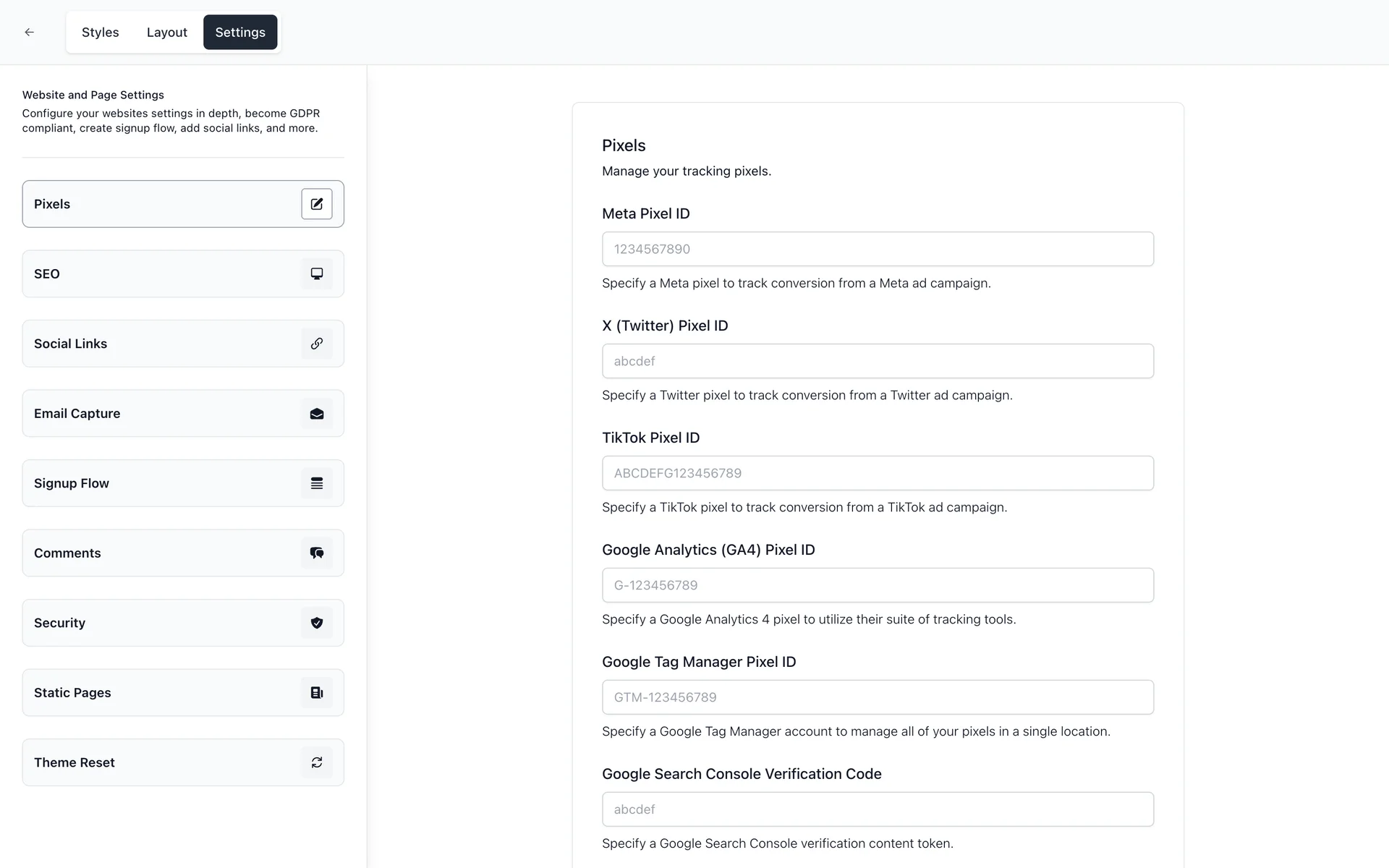Switch to the Layout tab
Viewport: 1389px width, 868px height.
tap(166, 33)
